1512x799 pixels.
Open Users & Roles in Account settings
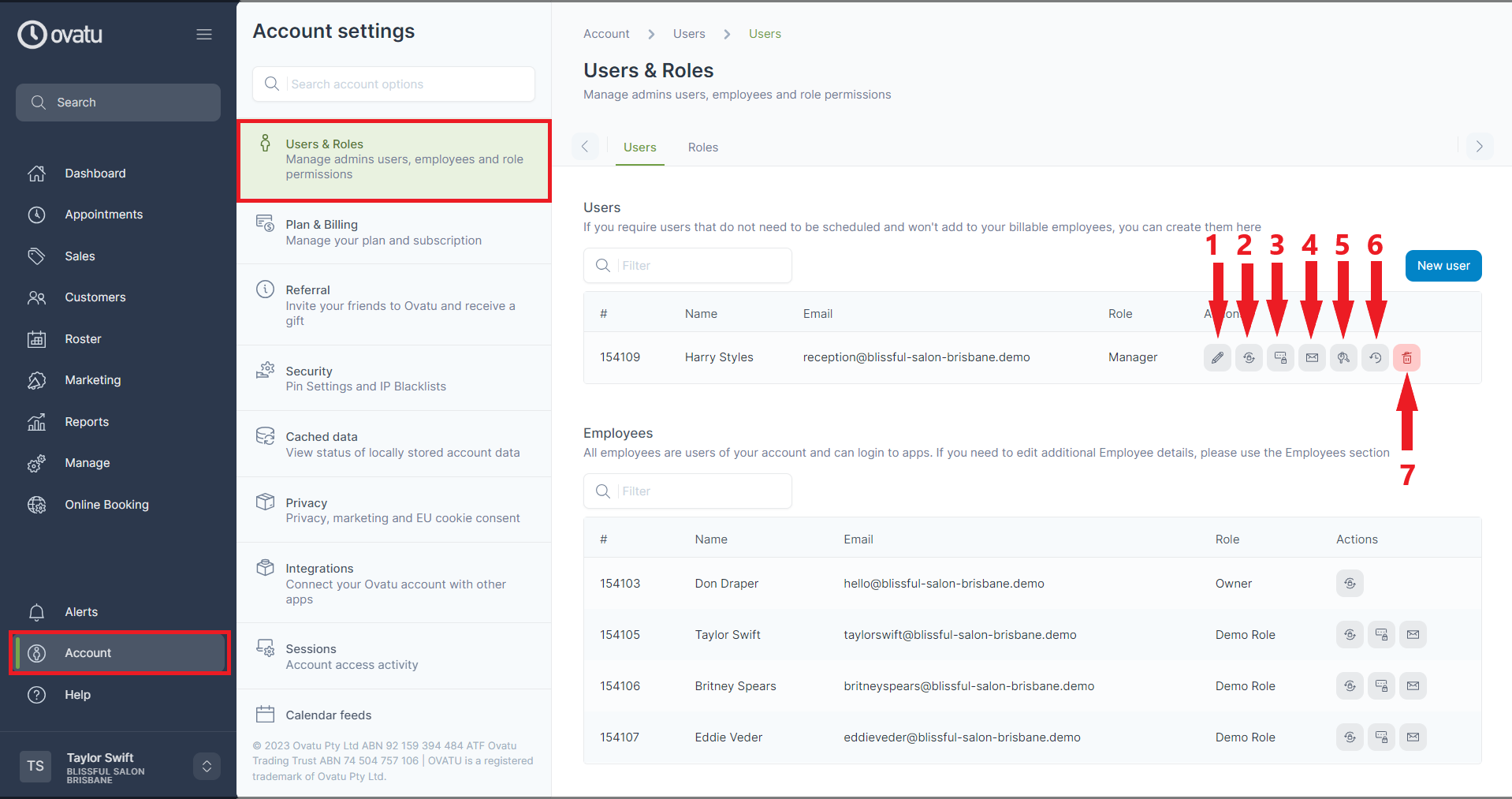393,159
